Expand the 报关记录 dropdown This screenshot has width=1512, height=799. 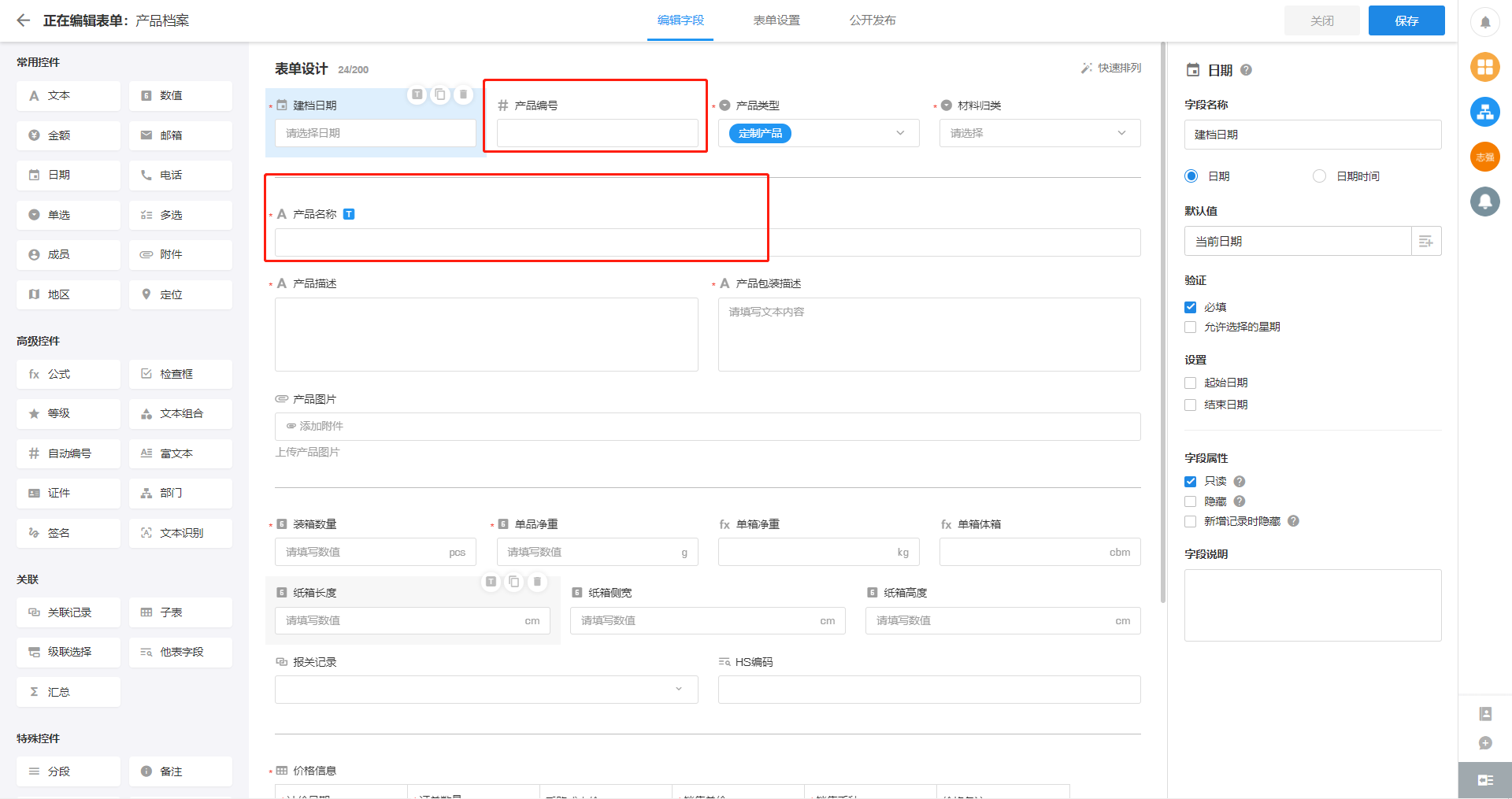[487, 690]
